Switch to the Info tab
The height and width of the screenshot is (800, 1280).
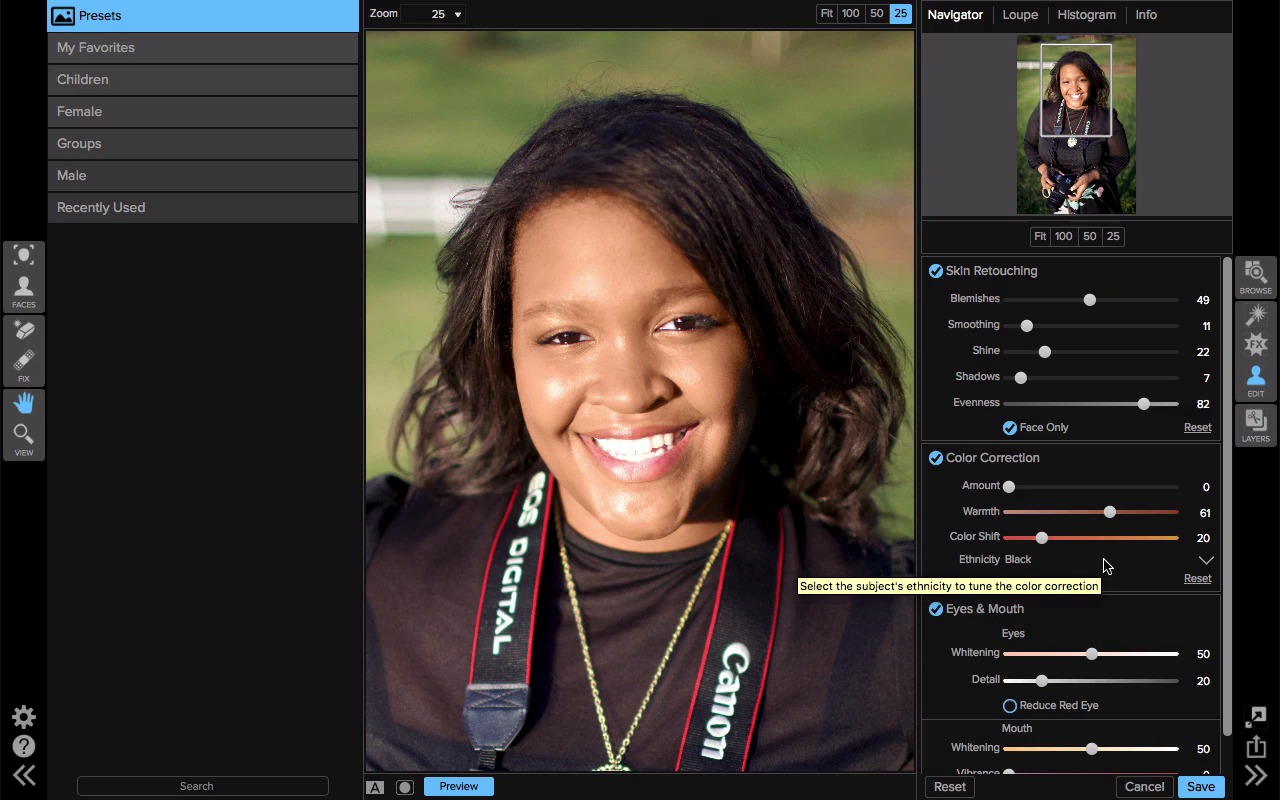[1146, 15]
